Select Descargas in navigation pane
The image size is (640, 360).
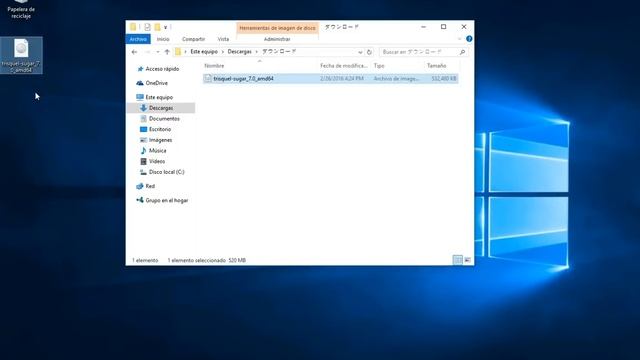[161, 108]
